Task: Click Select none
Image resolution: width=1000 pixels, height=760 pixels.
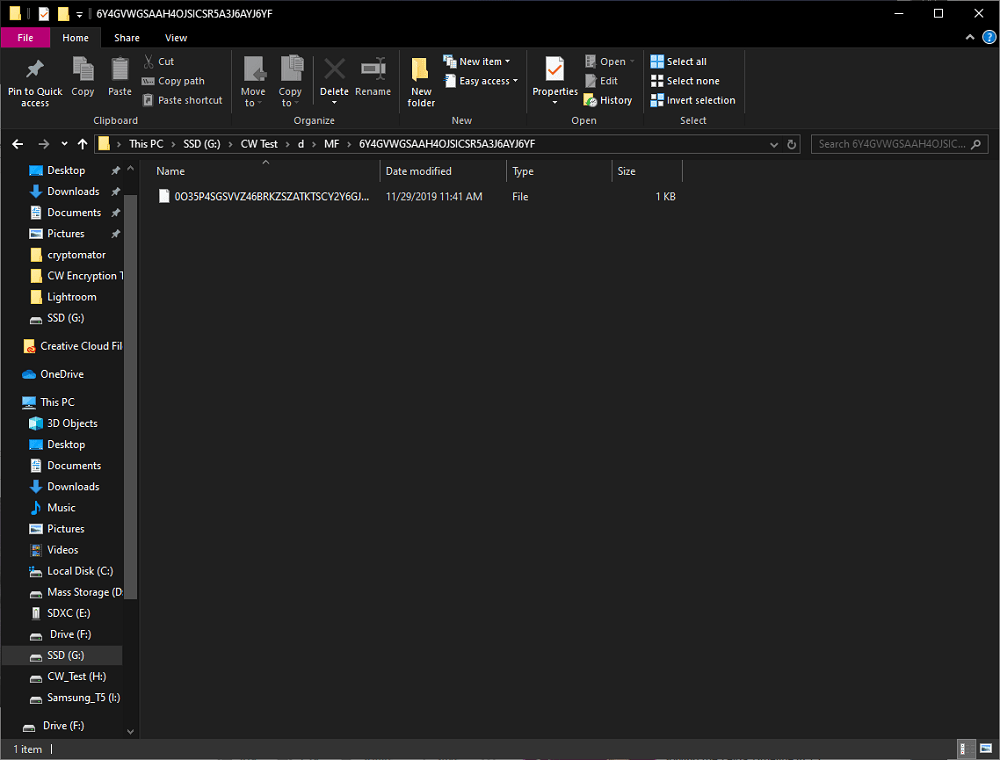Action: pyautogui.click(x=685, y=81)
